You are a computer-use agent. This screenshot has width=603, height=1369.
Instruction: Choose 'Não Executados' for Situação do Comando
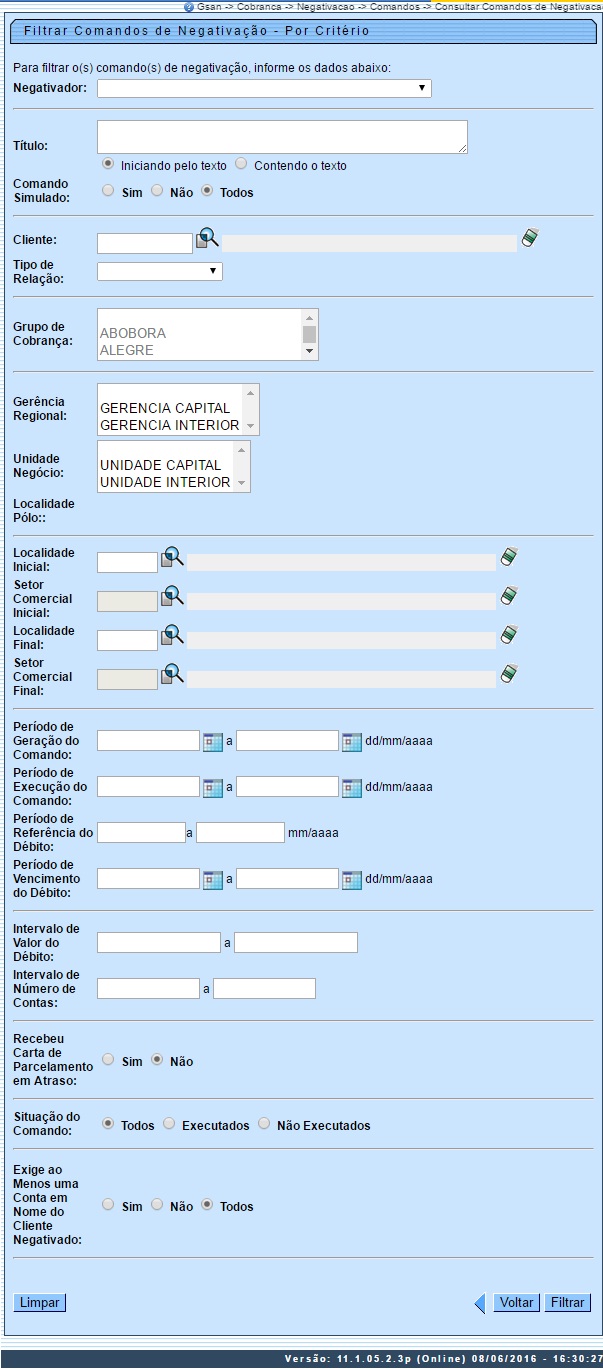264,1124
